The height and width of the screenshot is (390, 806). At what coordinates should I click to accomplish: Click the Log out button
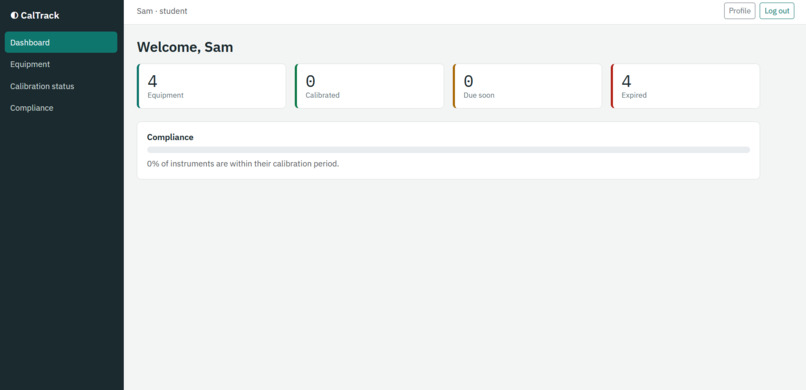pyautogui.click(x=777, y=11)
